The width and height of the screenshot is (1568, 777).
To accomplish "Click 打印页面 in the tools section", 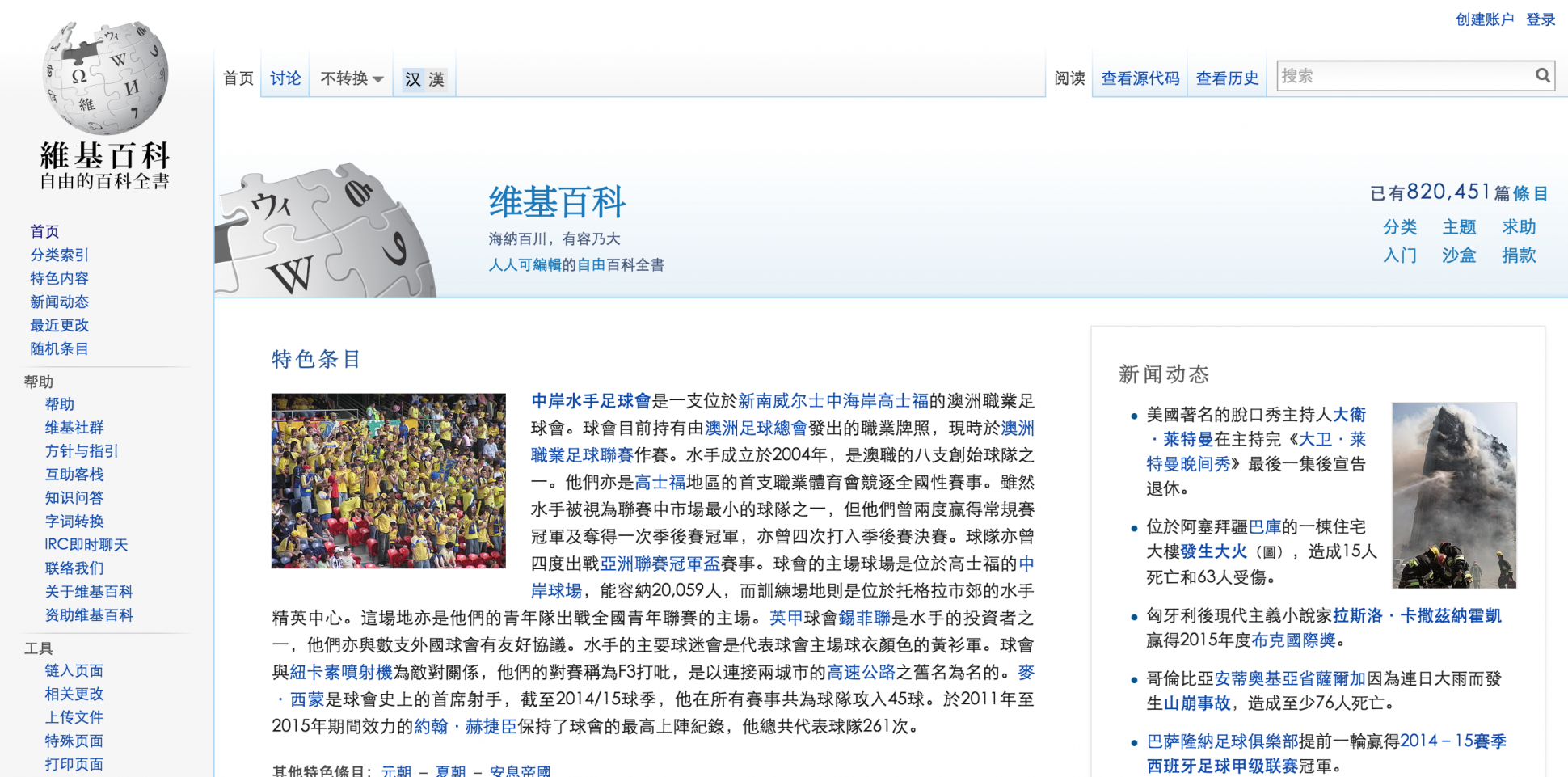I will (74, 764).
